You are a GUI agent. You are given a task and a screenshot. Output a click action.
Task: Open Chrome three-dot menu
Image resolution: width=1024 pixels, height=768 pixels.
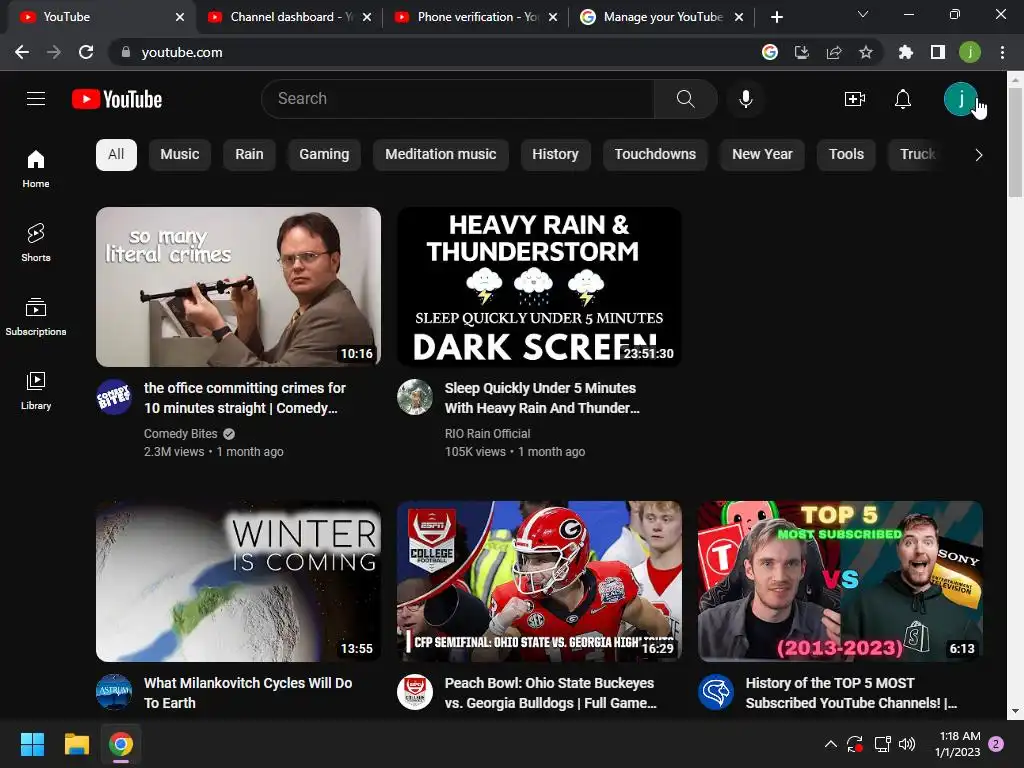point(1002,52)
